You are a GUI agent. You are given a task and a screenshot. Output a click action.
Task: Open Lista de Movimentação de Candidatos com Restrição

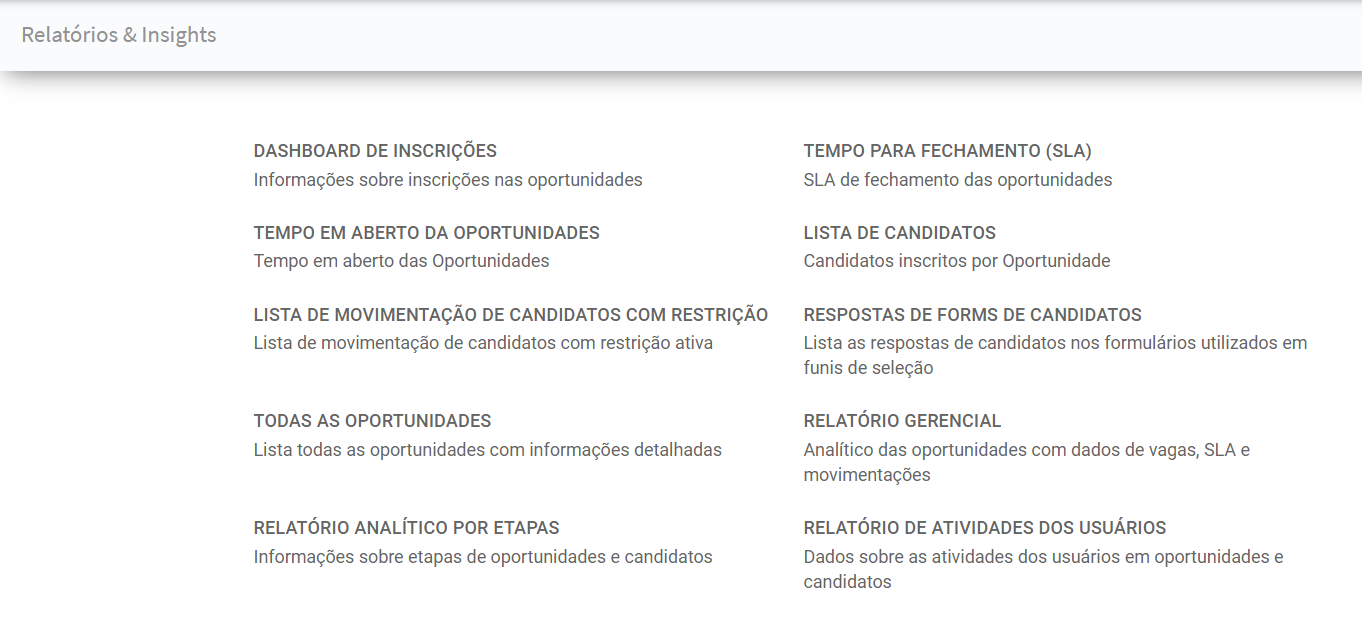click(x=510, y=315)
